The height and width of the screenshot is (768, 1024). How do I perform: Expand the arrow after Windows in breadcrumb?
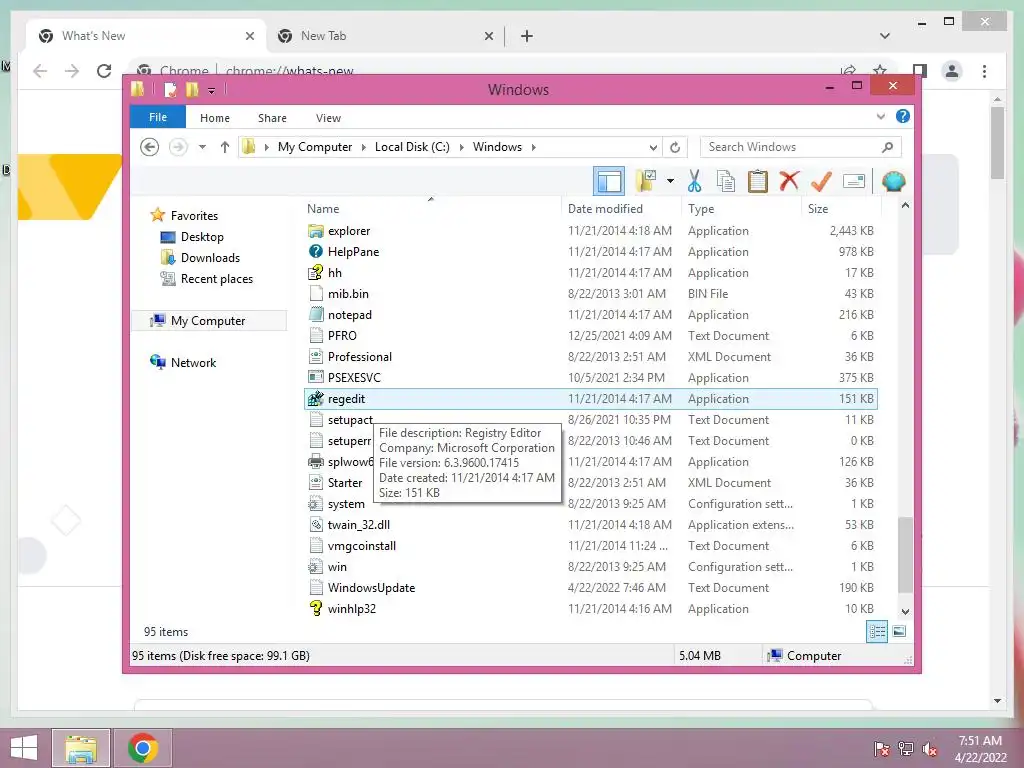(x=534, y=147)
